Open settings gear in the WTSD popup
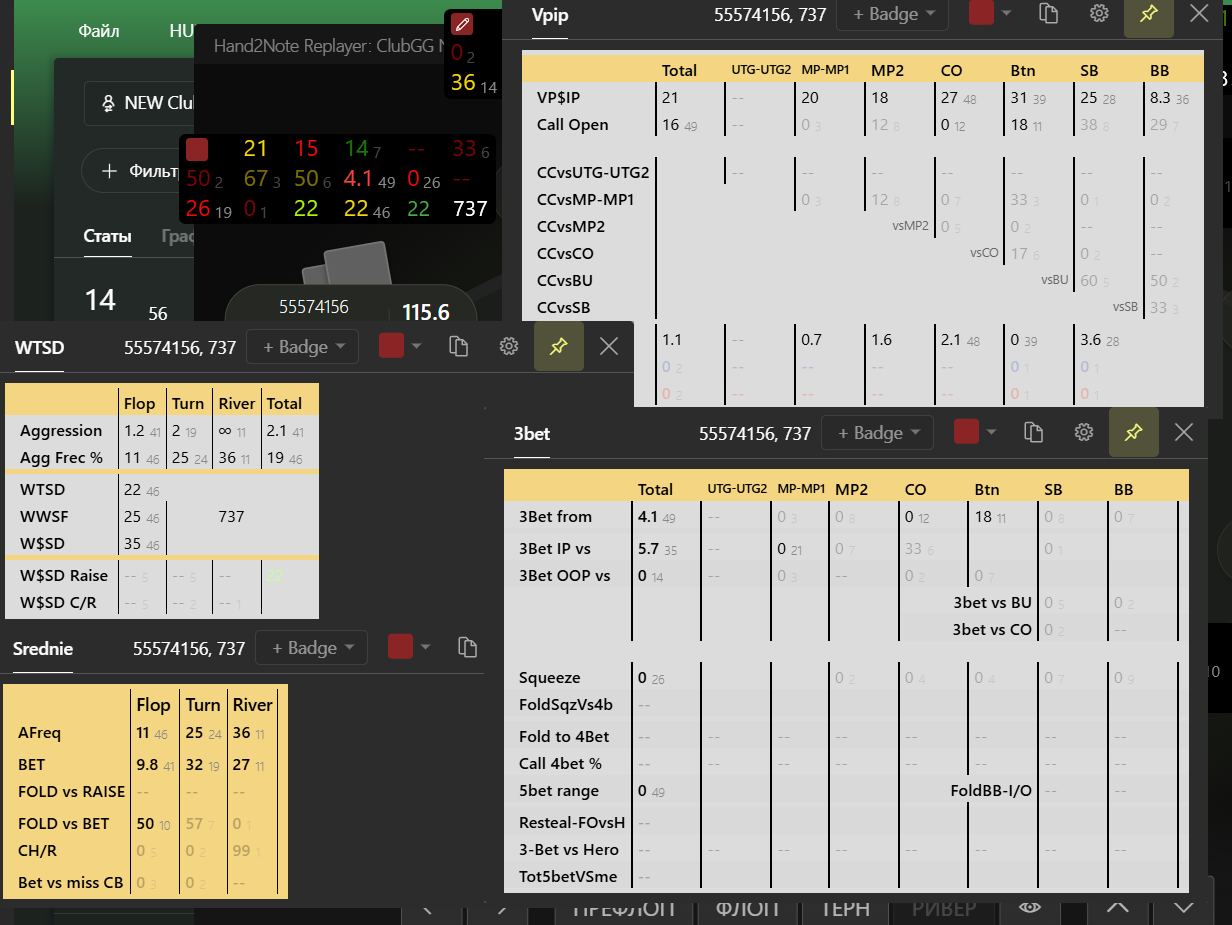Viewport: 1232px width, 925px height. (509, 347)
